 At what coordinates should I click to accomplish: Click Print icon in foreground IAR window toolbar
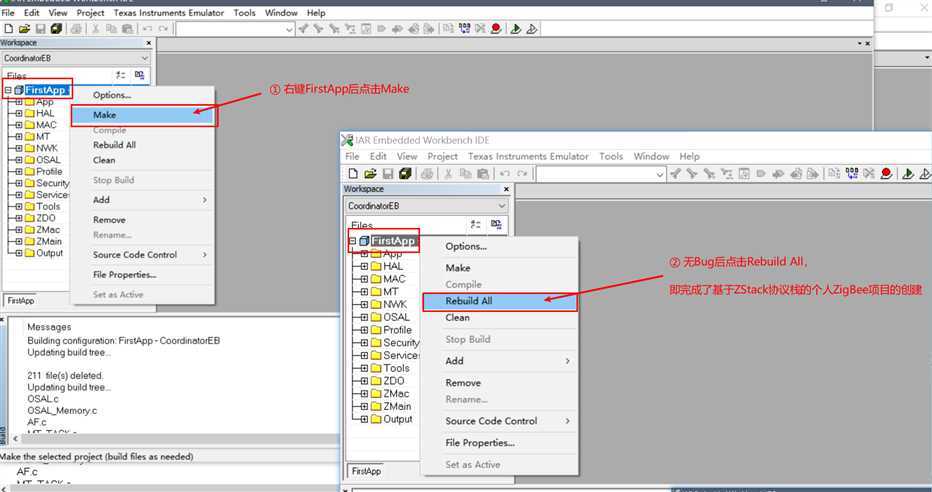pos(427,174)
